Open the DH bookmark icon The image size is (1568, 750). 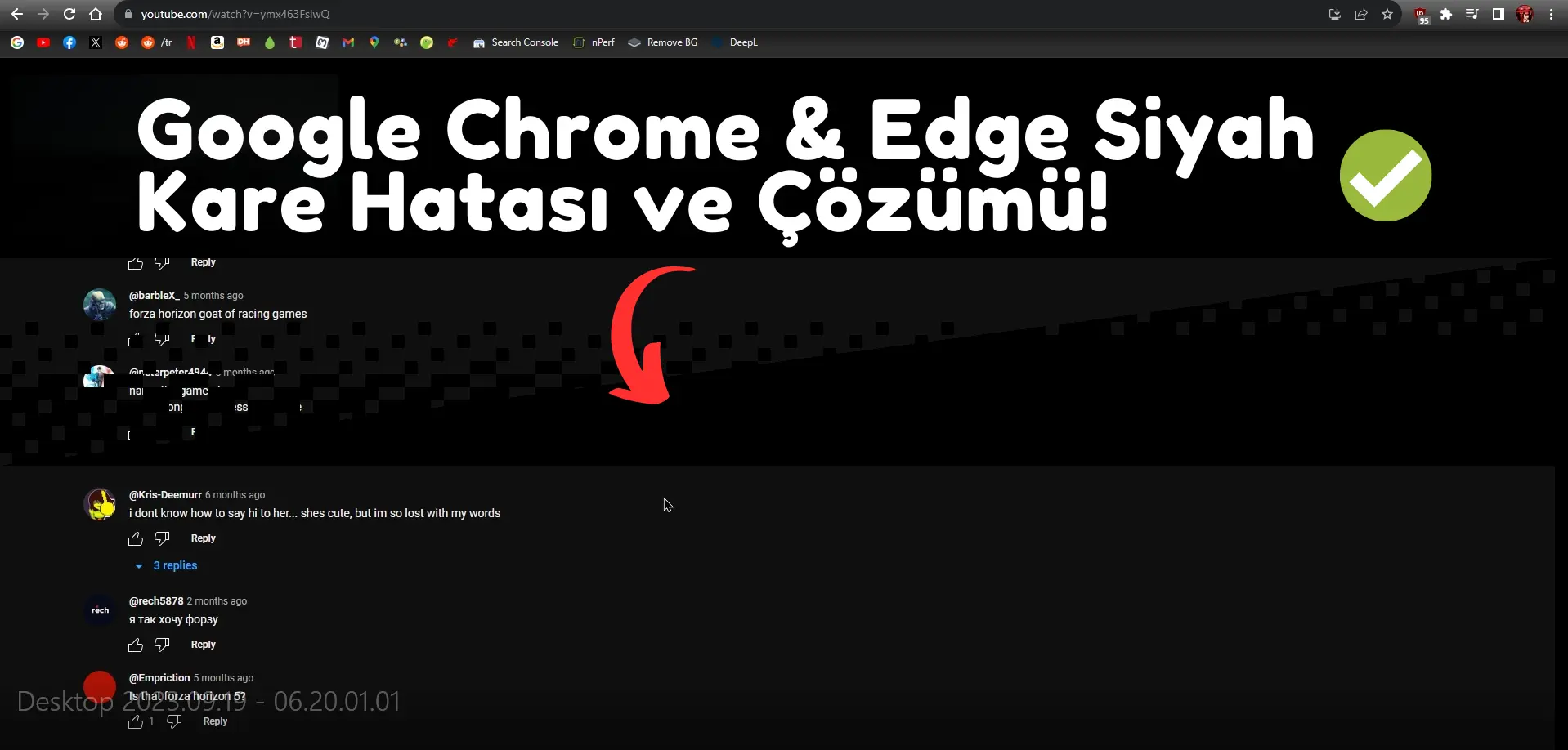pyautogui.click(x=244, y=42)
